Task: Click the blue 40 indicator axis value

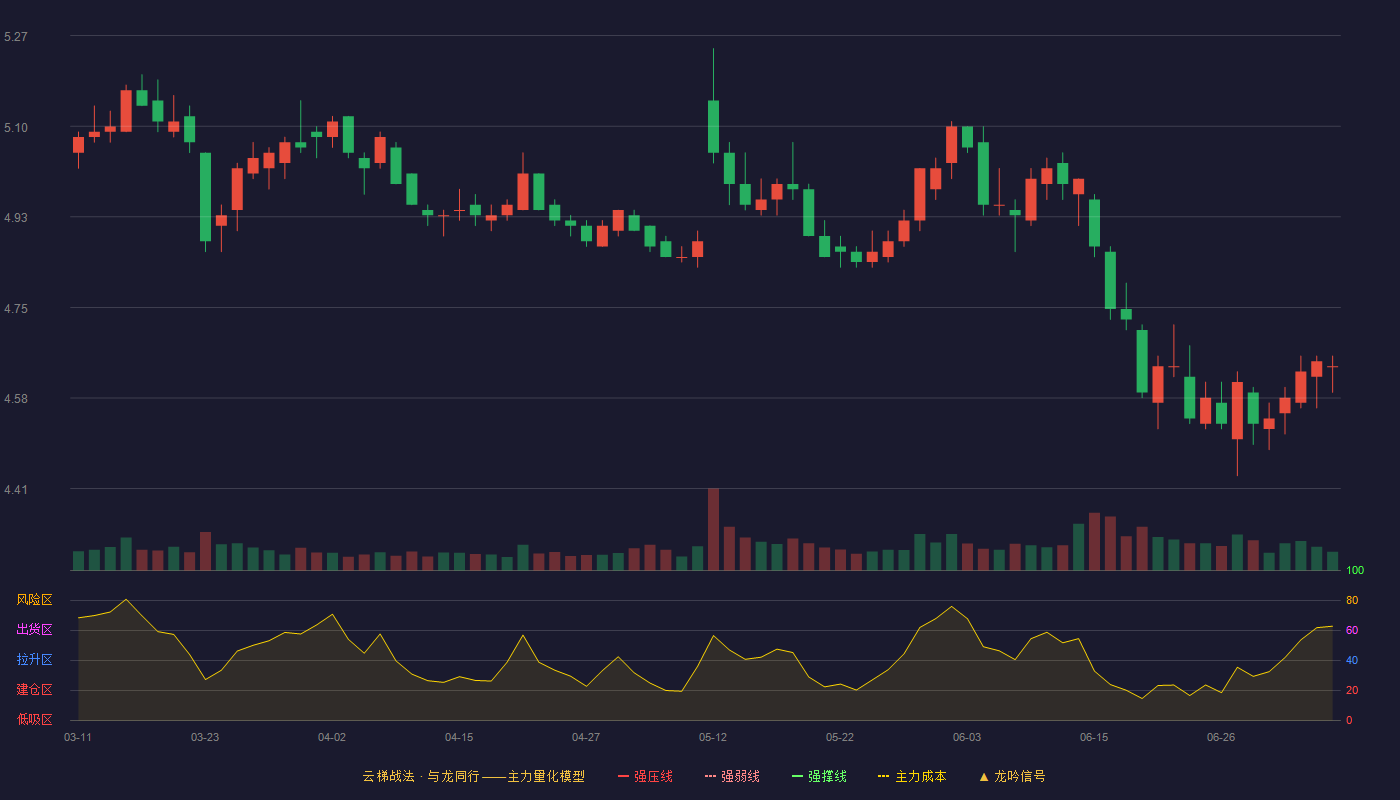Action: 1352,660
